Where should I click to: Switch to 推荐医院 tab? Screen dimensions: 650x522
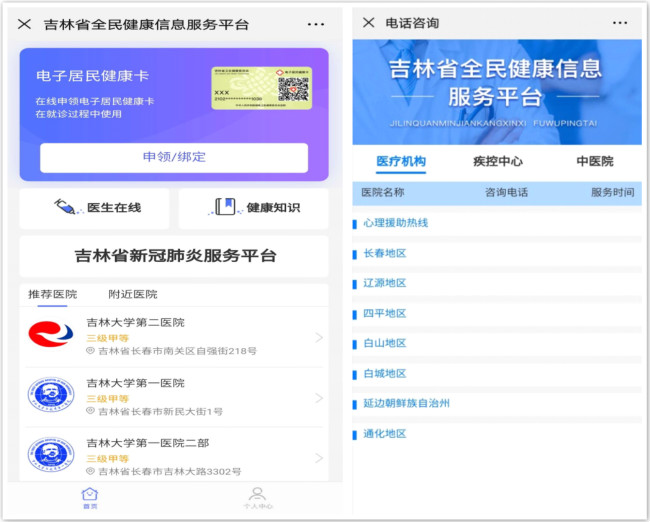pyautogui.click(x=52, y=294)
